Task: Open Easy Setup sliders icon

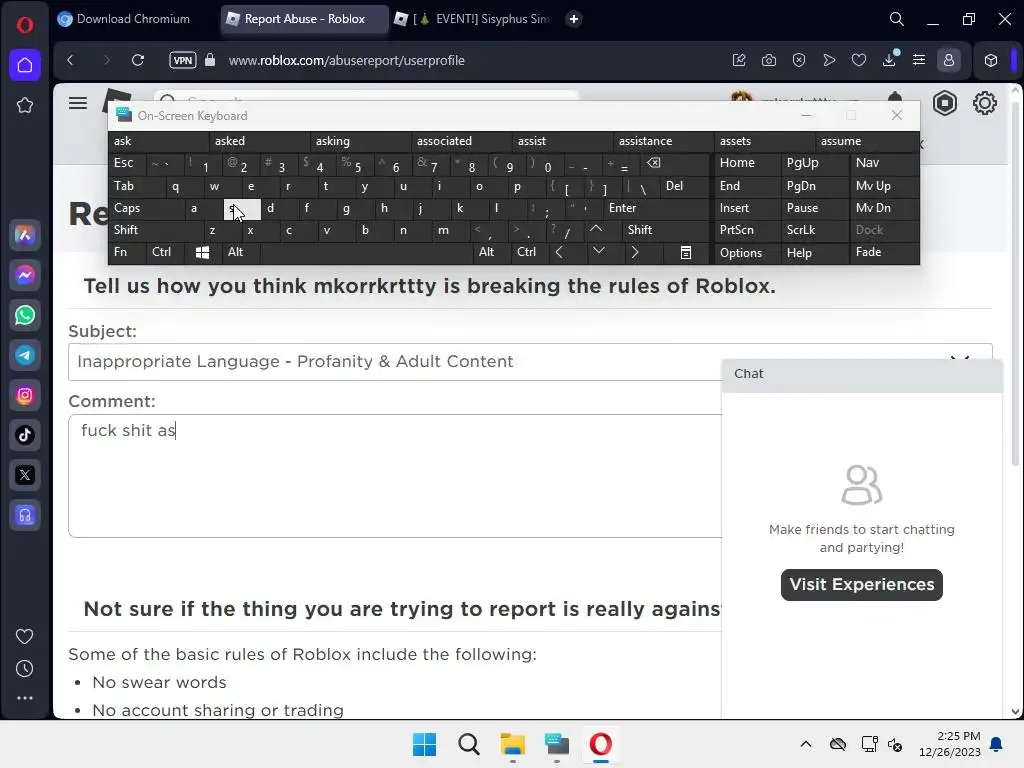Action: [x=919, y=60]
